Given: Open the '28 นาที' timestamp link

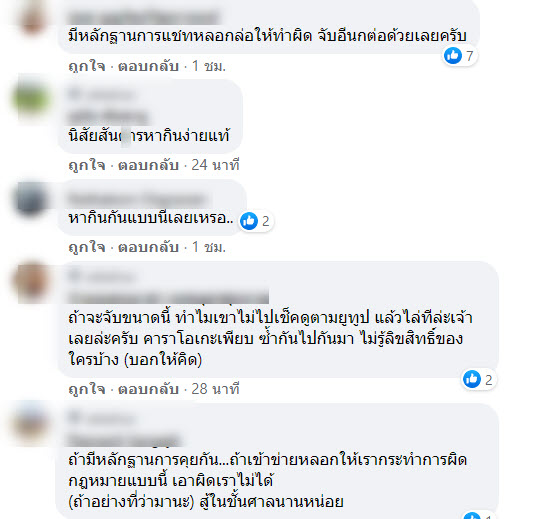Looking at the screenshot, I should tap(215, 389).
